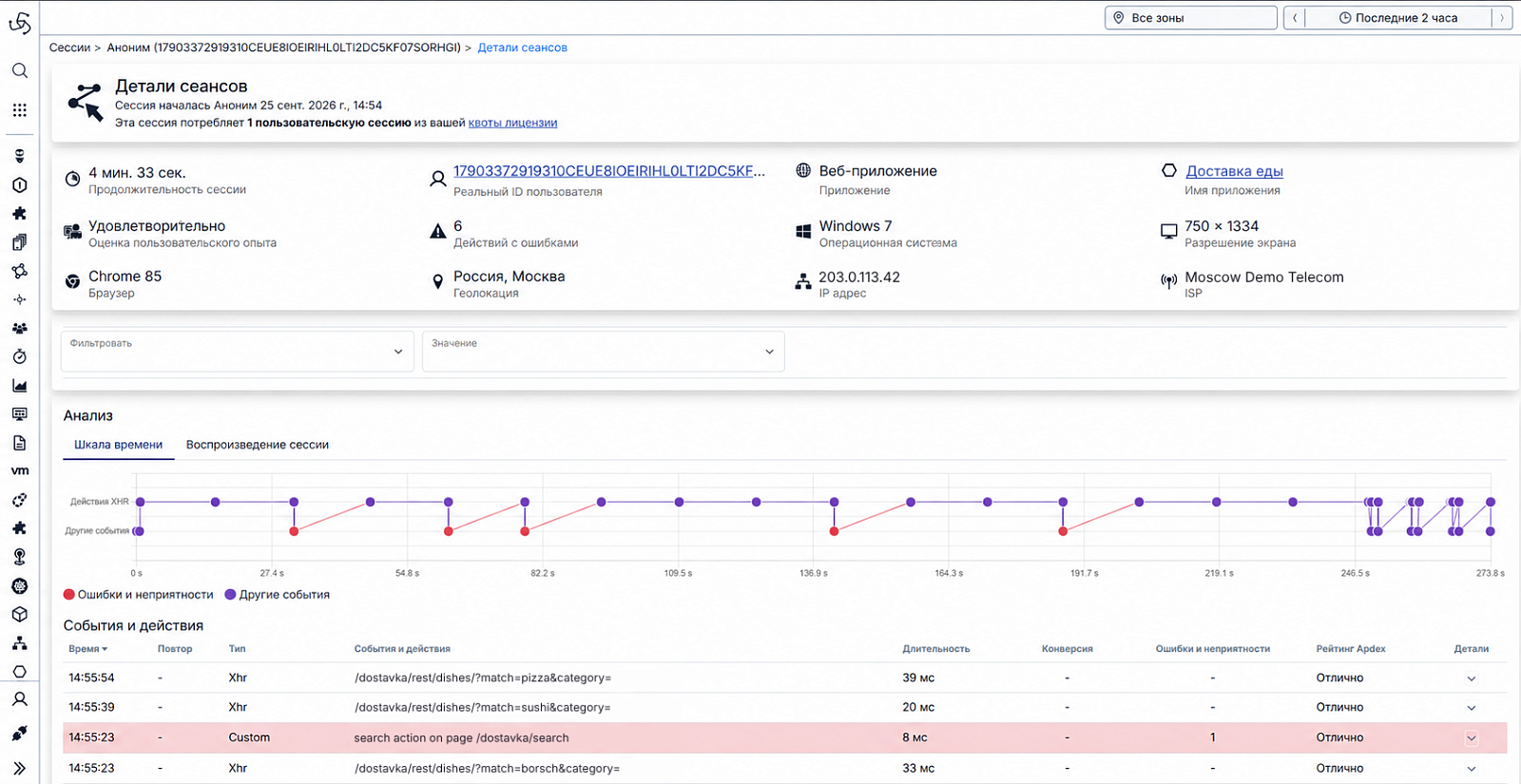Open the three-people group icon in the sidebar
The width and height of the screenshot is (1521, 784).
coord(19,328)
